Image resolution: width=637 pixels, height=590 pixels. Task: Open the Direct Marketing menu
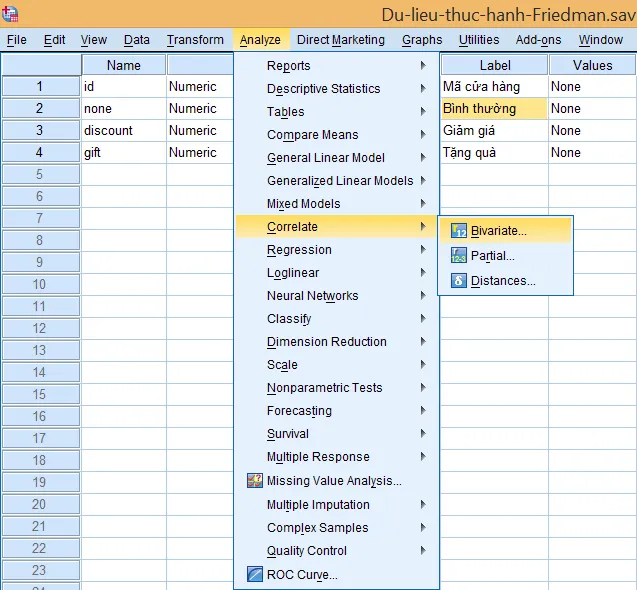tap(340, 40)
